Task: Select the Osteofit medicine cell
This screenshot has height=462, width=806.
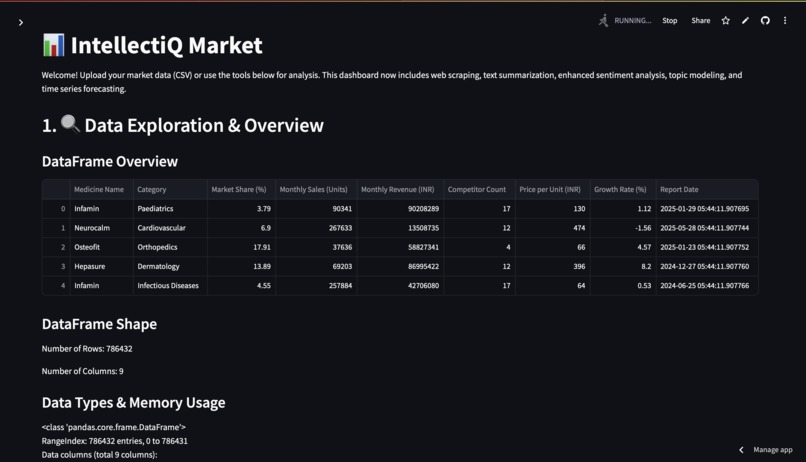Action: [x=101, y=247]
